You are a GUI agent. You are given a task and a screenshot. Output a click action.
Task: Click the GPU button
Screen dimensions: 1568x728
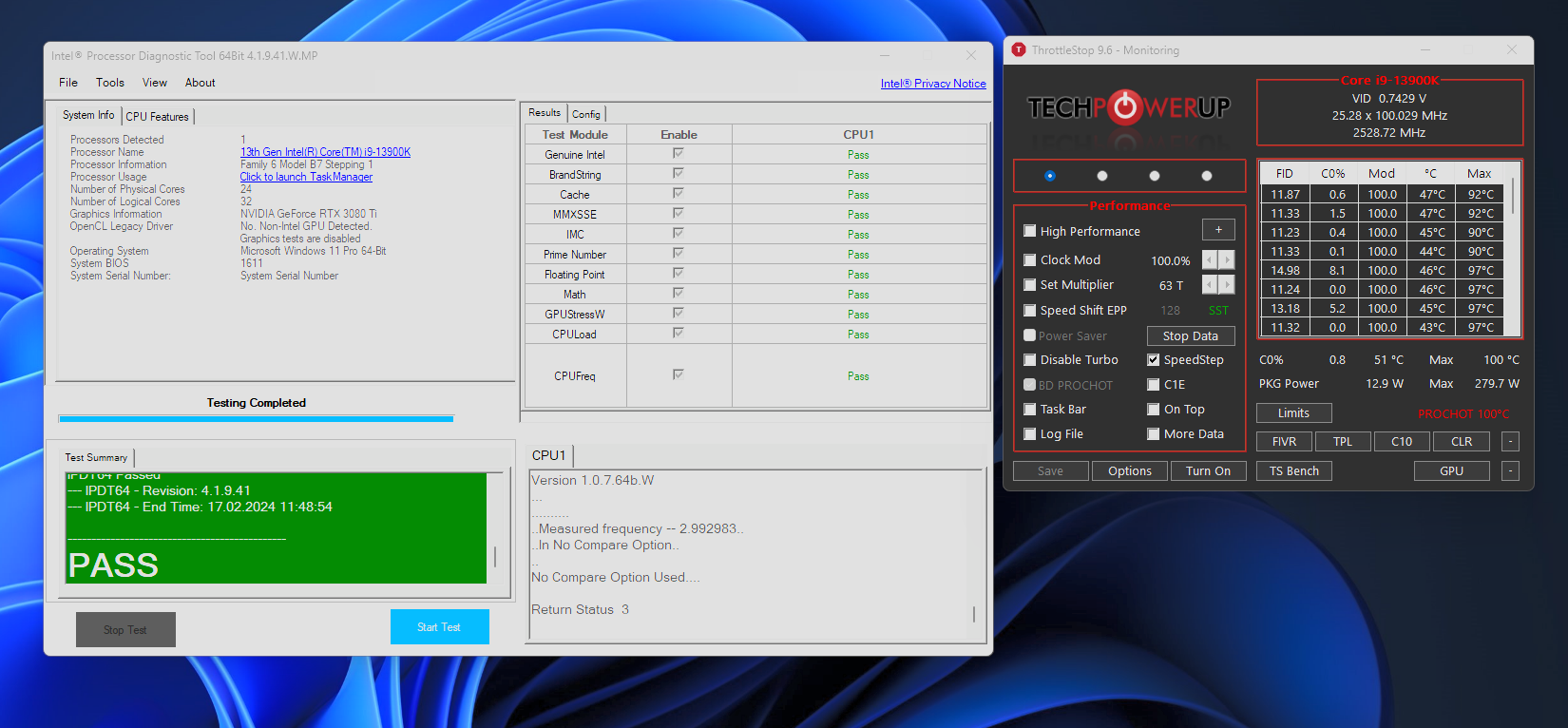click(1451, 470)
